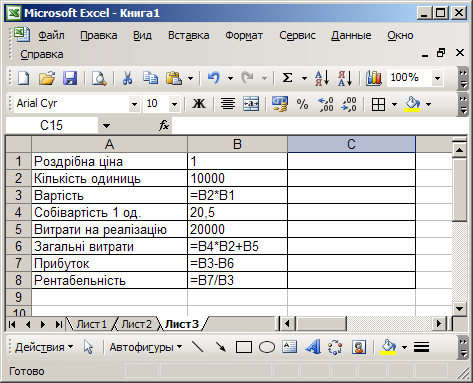Increase decimal places

pos(326,104)
